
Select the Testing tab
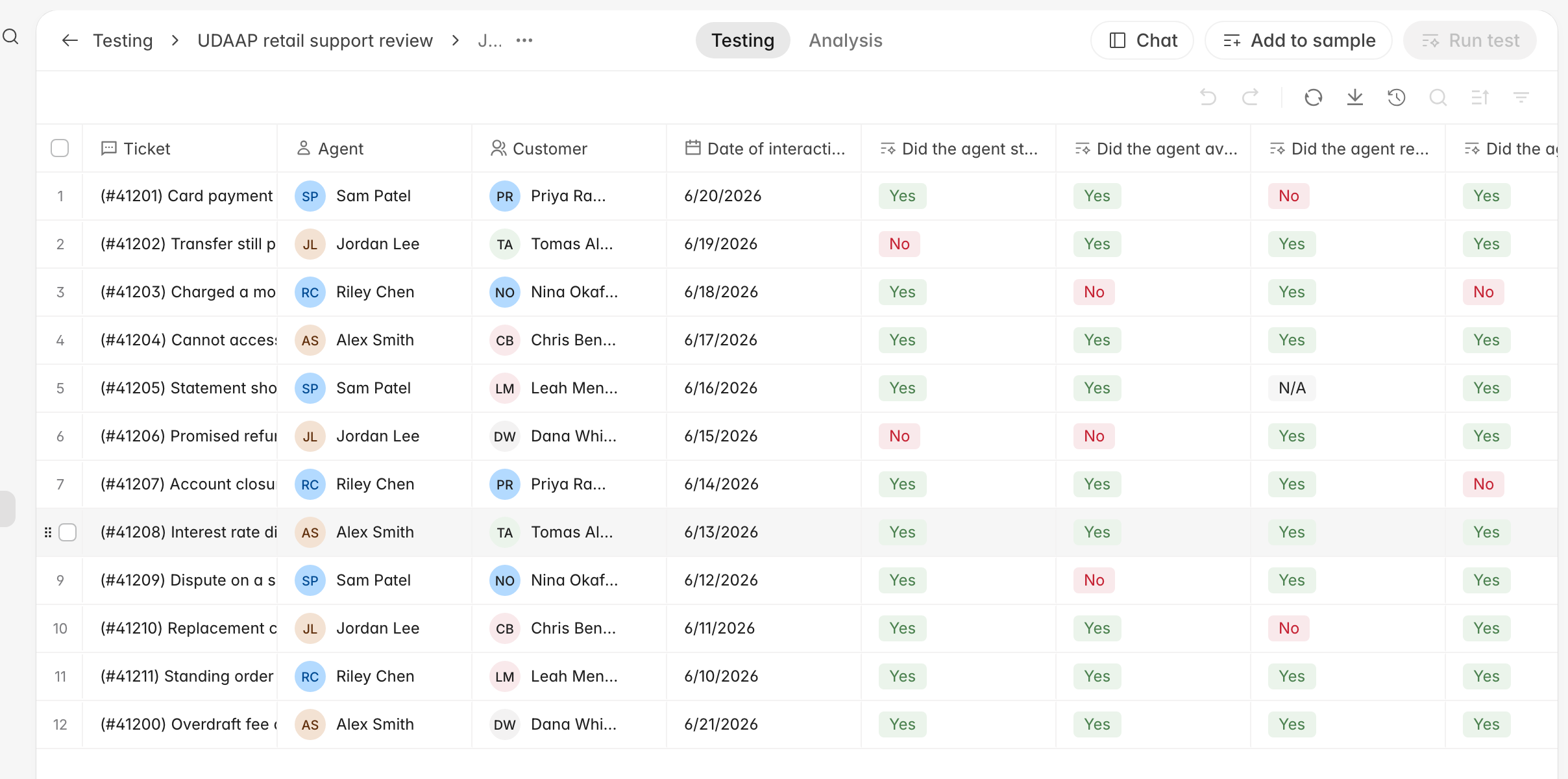click(743, 40)
